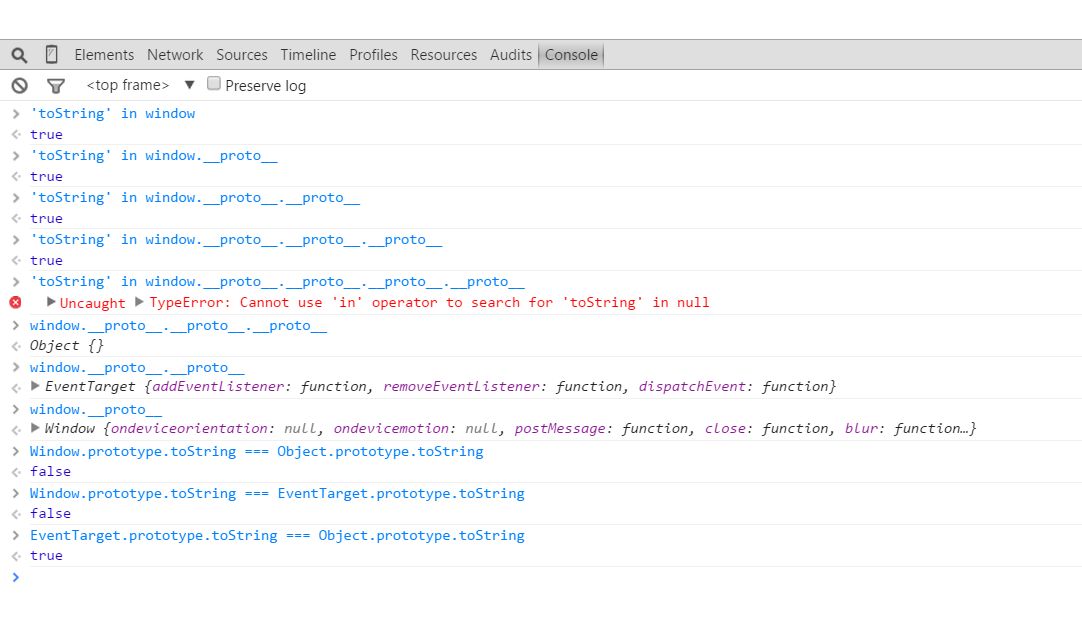Screen dimensions: 1082x643
Task: Open the top frame context dropdown
Action: click(140, 86)
